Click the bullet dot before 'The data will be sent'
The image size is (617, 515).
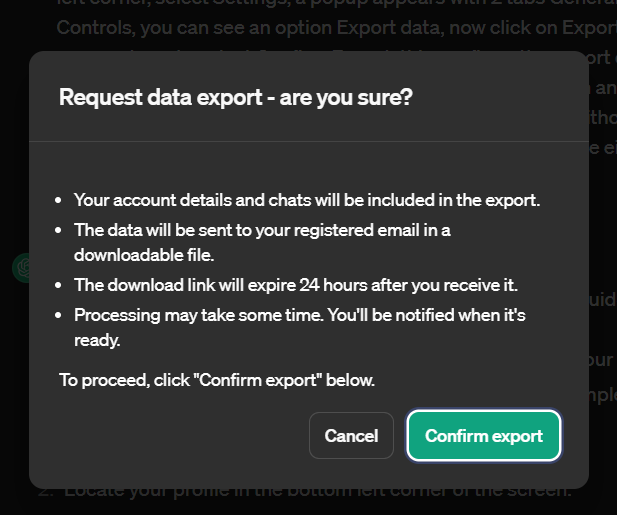click(x=58, y=230)
